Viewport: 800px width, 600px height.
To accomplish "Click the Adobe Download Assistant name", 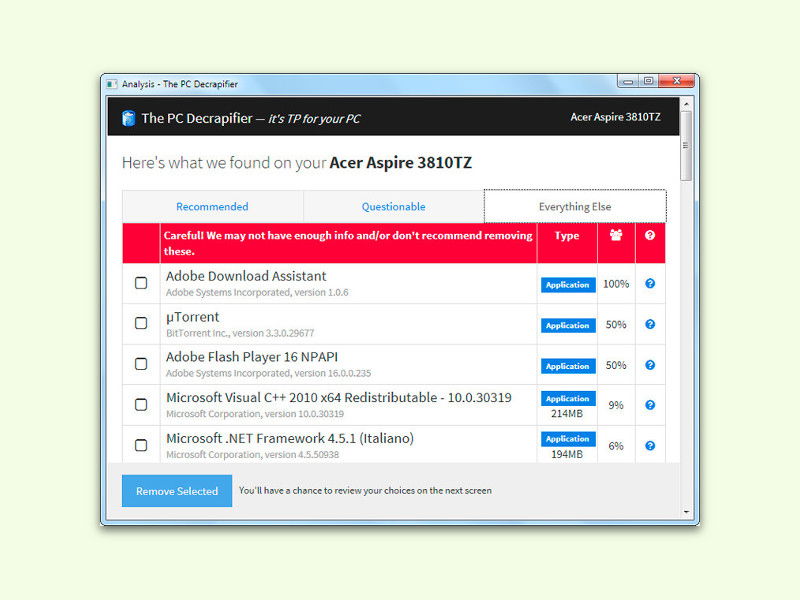I will pyautogui.click(x=246, y=276).
